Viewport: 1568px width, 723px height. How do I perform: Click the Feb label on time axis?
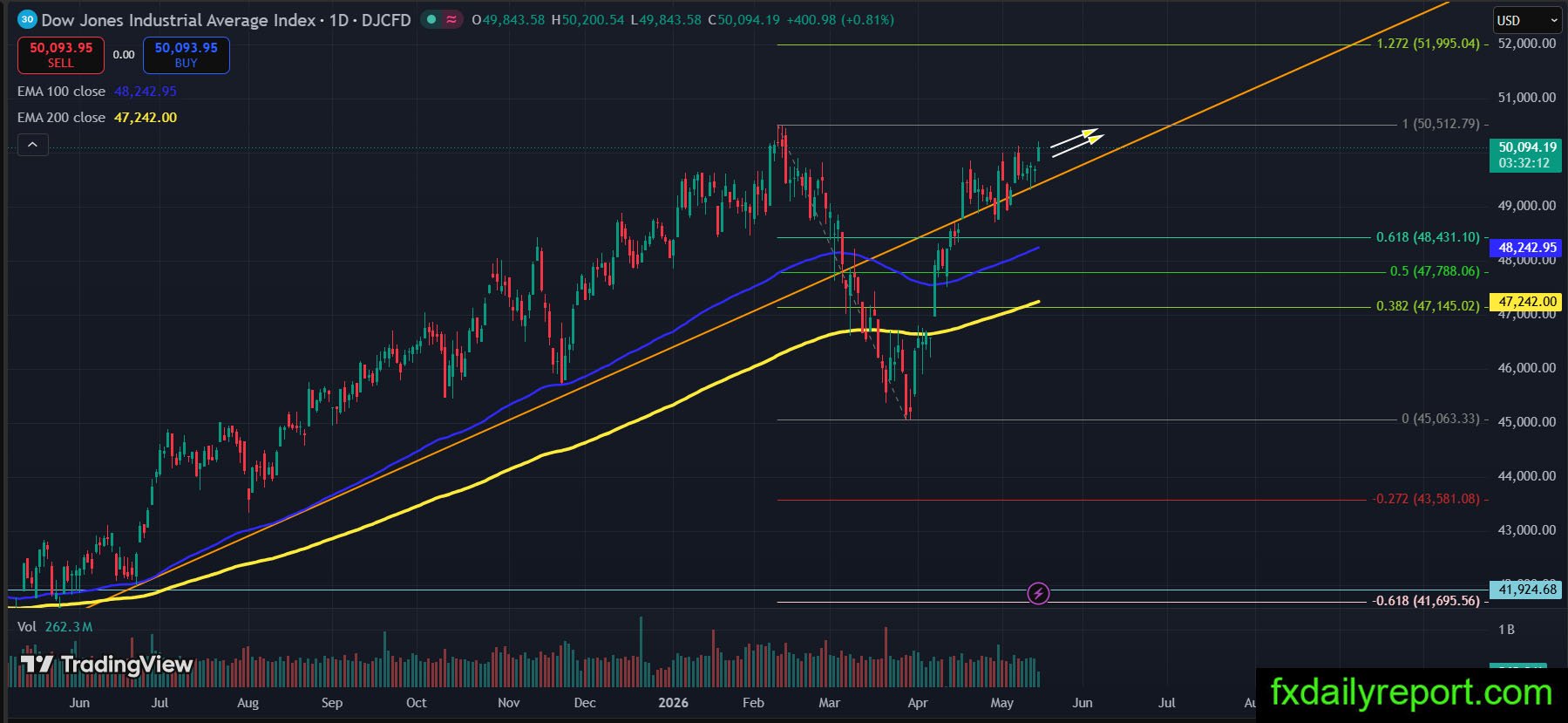(x=753, y=703)
